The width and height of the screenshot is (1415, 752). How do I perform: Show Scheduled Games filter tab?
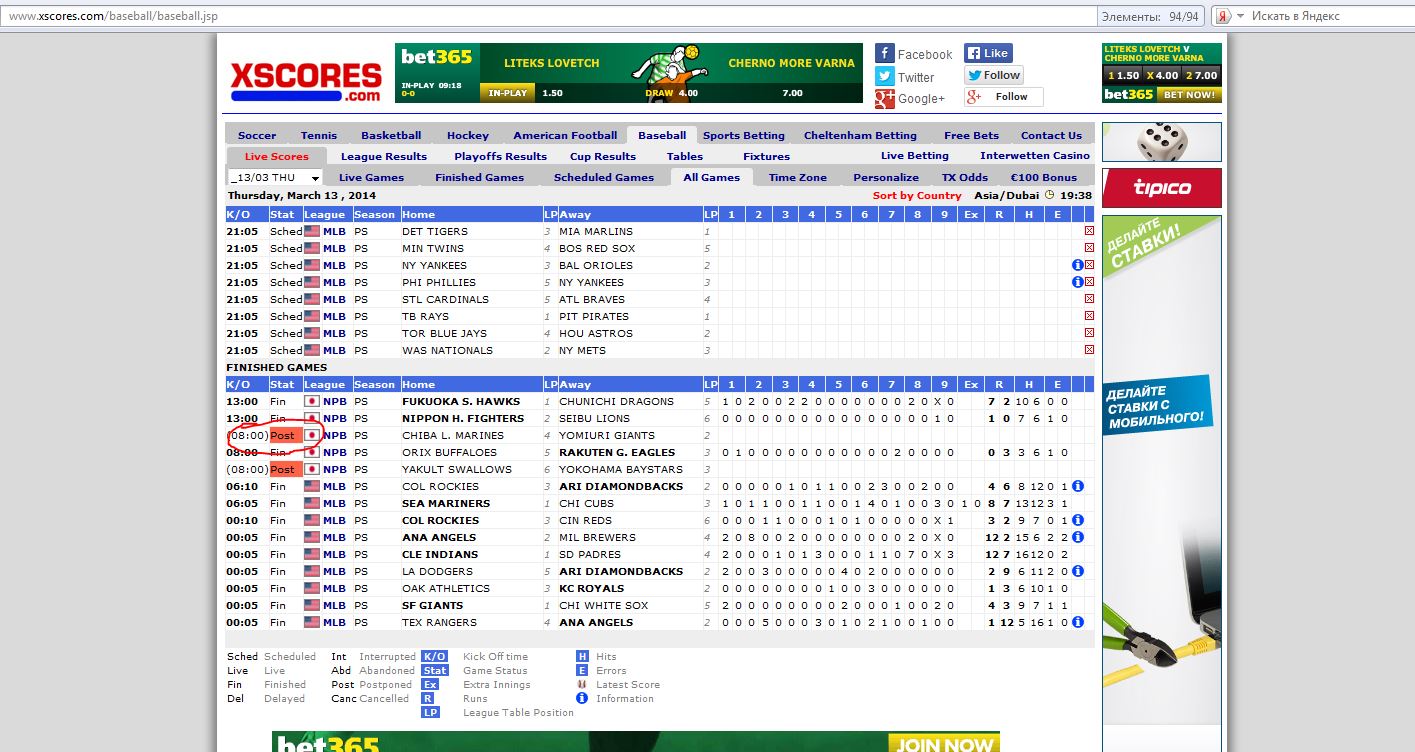click(604, 177)
